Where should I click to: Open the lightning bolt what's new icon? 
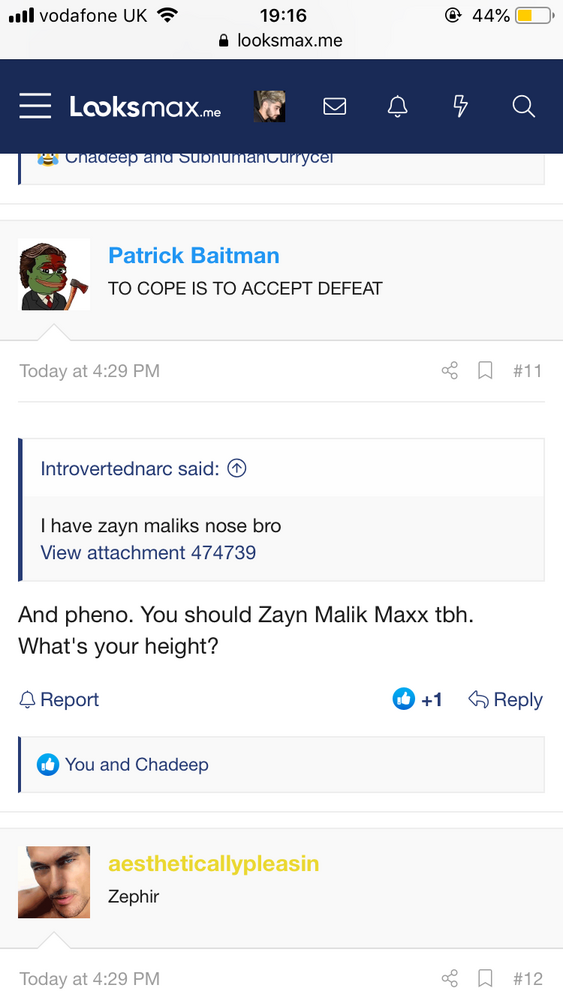pos(460,106)
